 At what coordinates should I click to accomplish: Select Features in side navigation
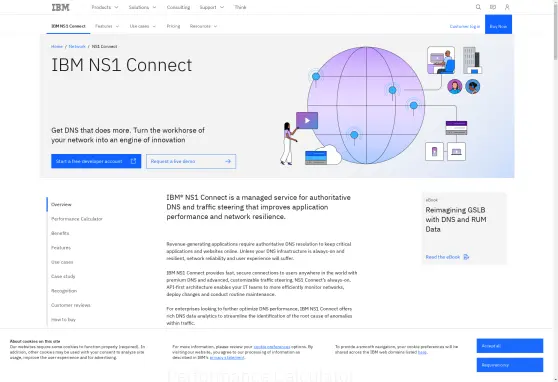pyautogui.click(x=61, y=247)
